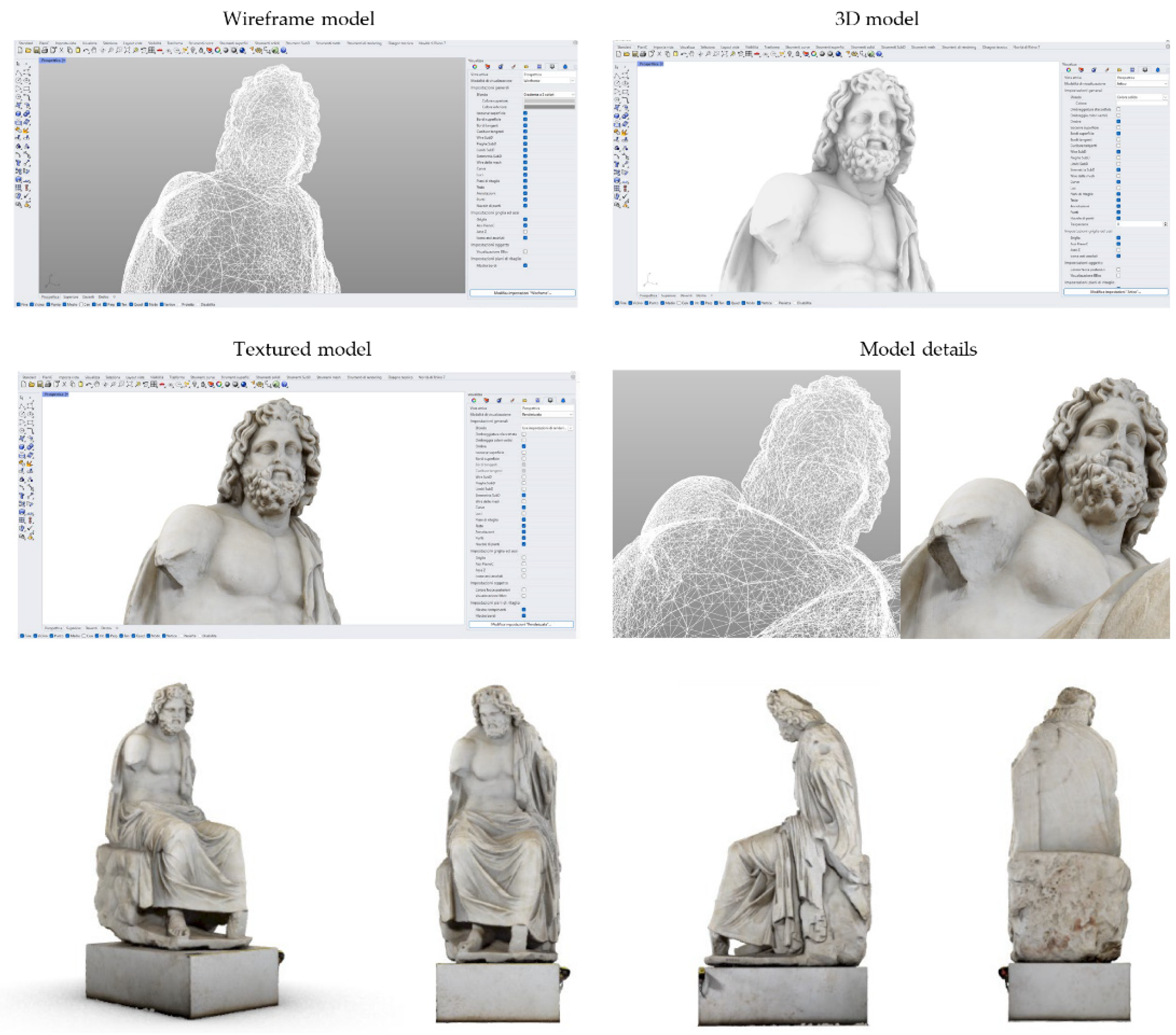Click color wheel panel icon in Wireframe window
Viewport: 1176px width, 1035px height.
pyautogui.click(x=475, y=67)
